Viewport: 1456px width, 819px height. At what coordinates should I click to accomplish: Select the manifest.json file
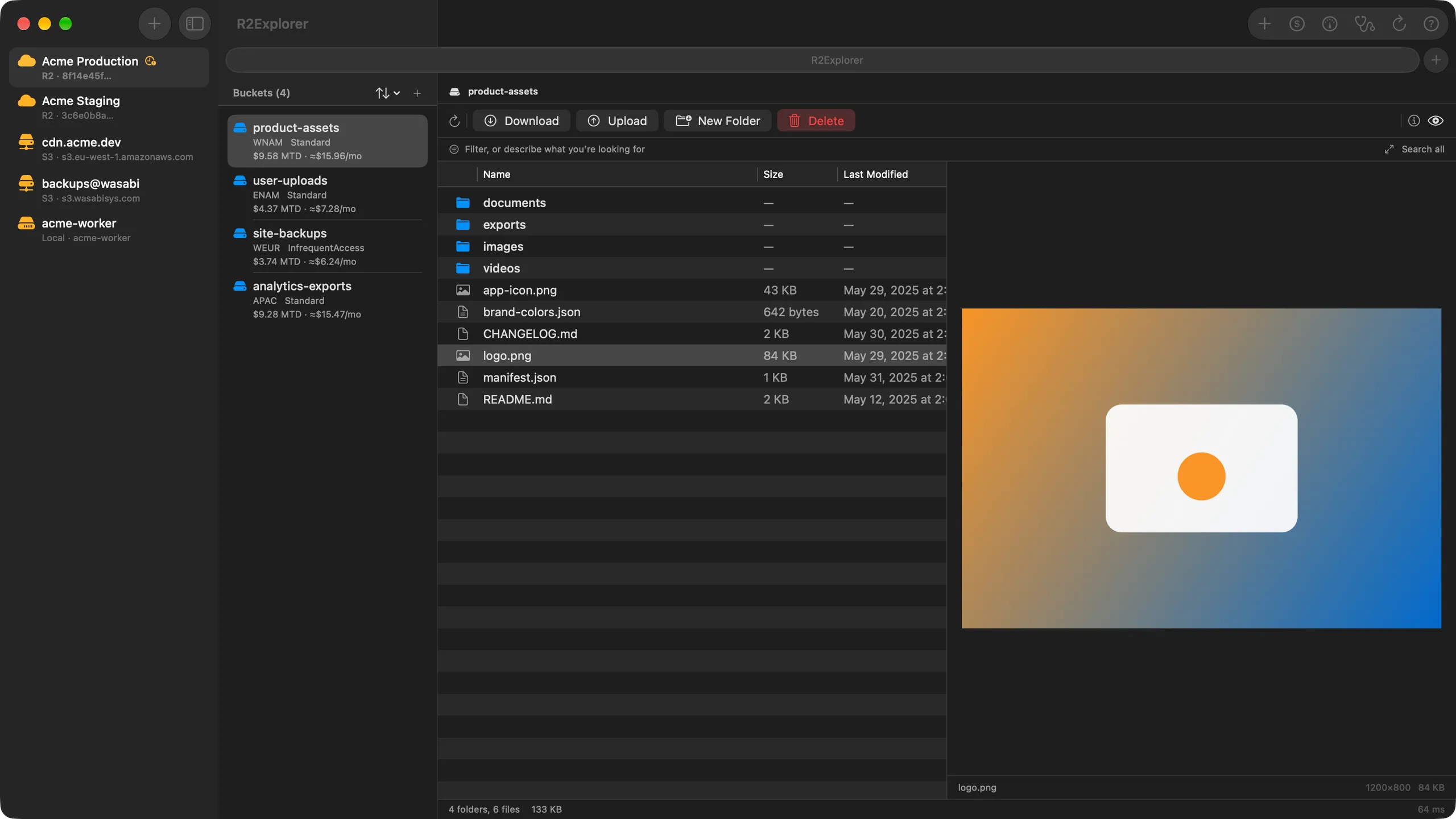click(x=692, y=377)
